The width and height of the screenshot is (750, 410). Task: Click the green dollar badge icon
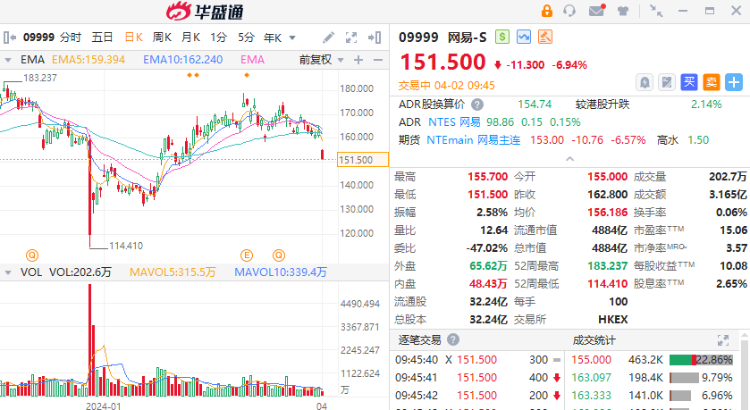[x=502, y=37]
